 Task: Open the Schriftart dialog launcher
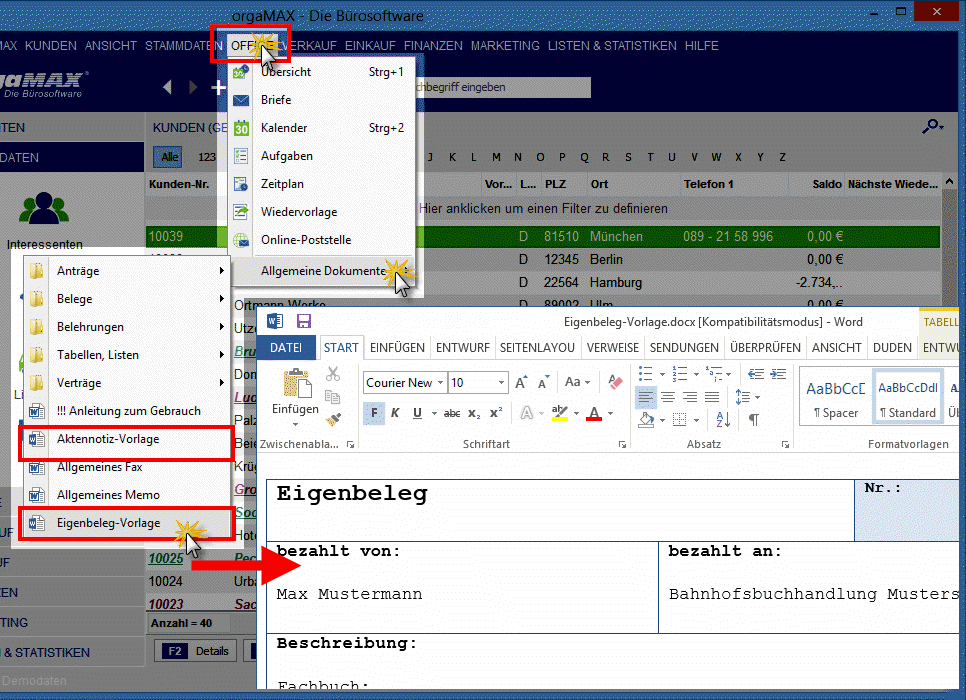pos(622,444)
